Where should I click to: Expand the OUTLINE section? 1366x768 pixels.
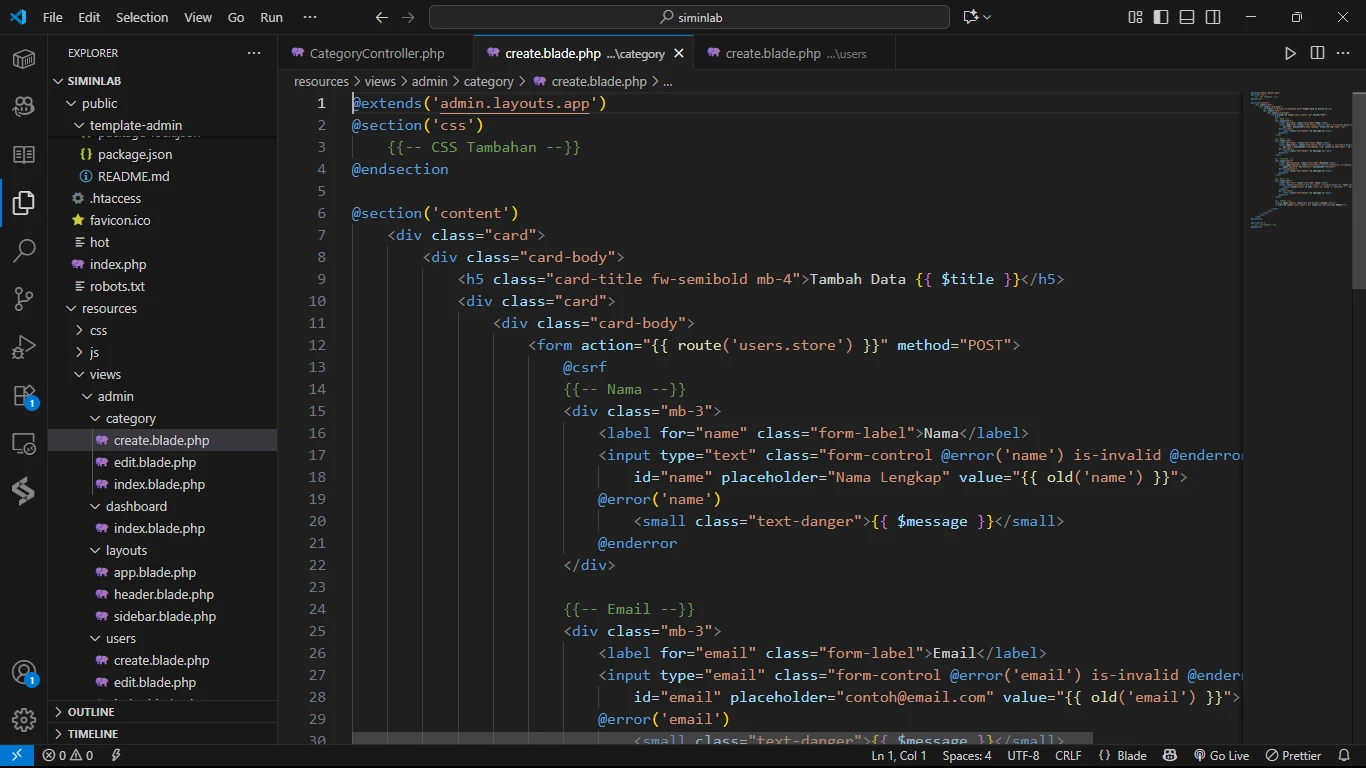(x=91, y=712)
